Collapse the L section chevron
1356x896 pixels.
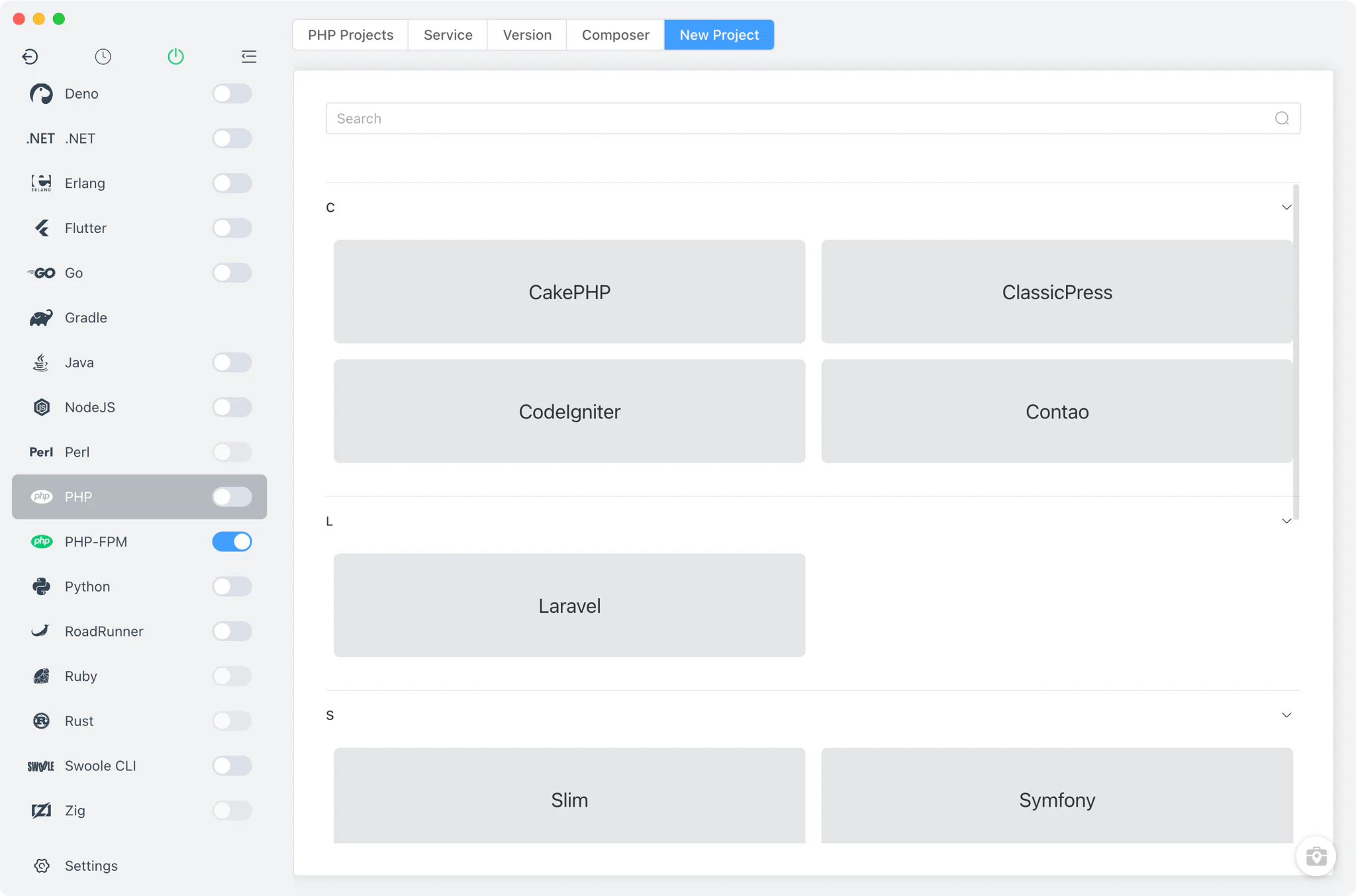1286,521
